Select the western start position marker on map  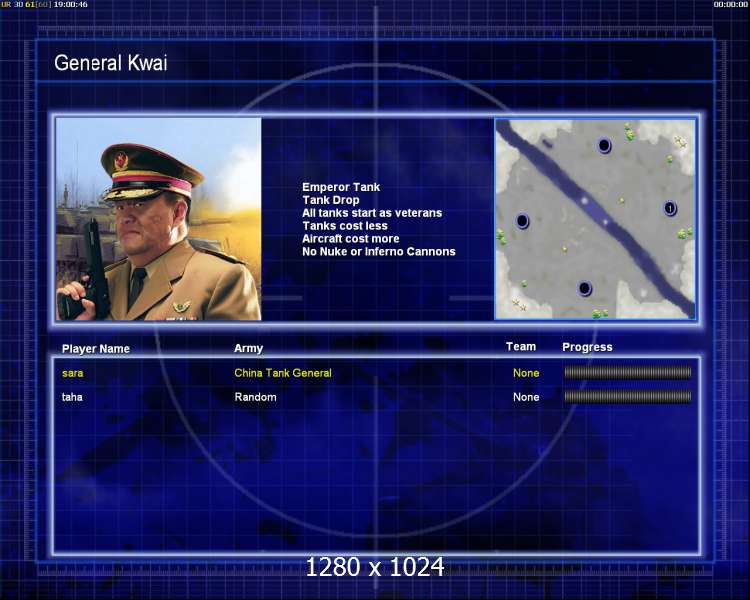(522, 221)
